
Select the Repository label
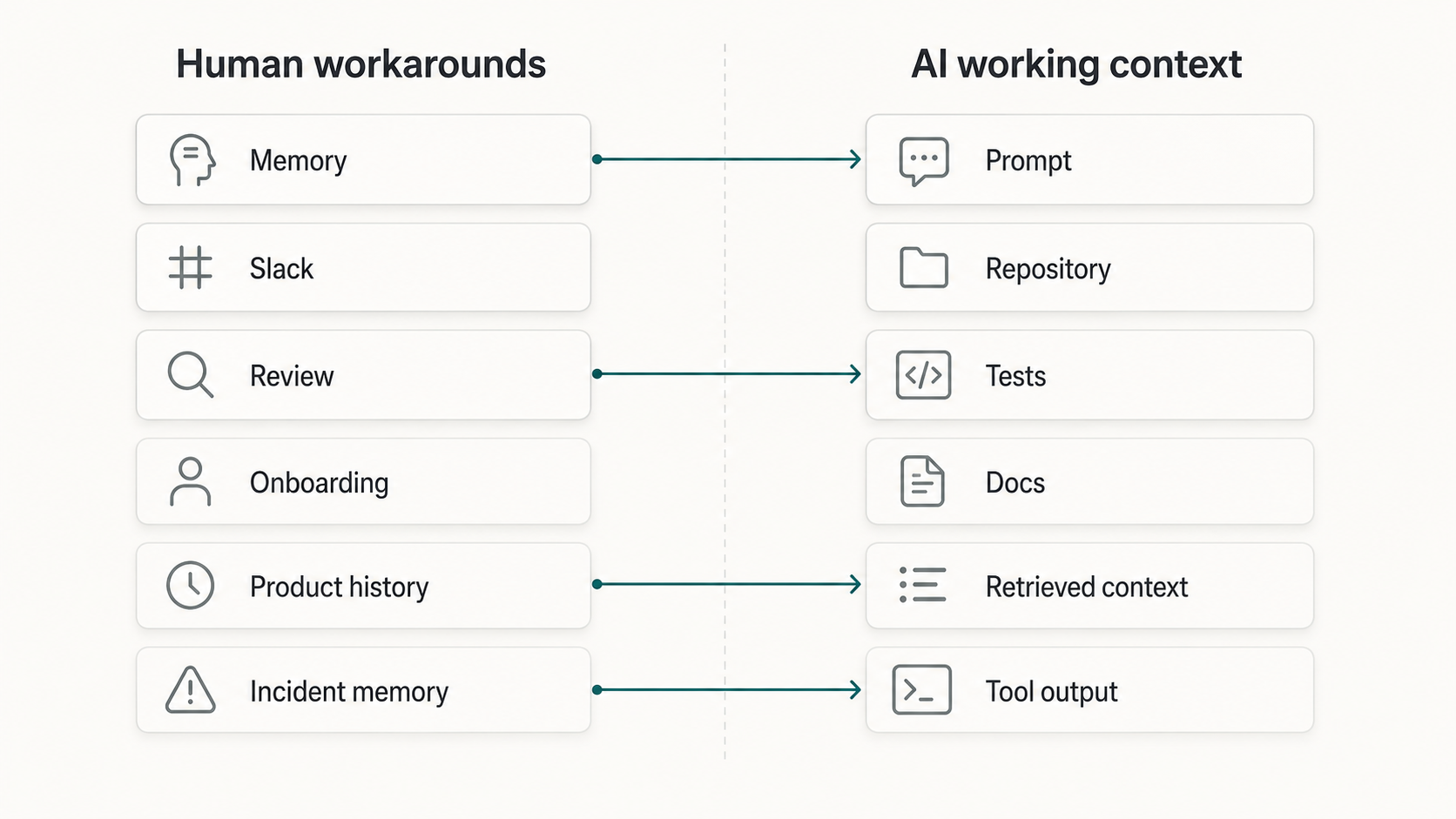1048,270
